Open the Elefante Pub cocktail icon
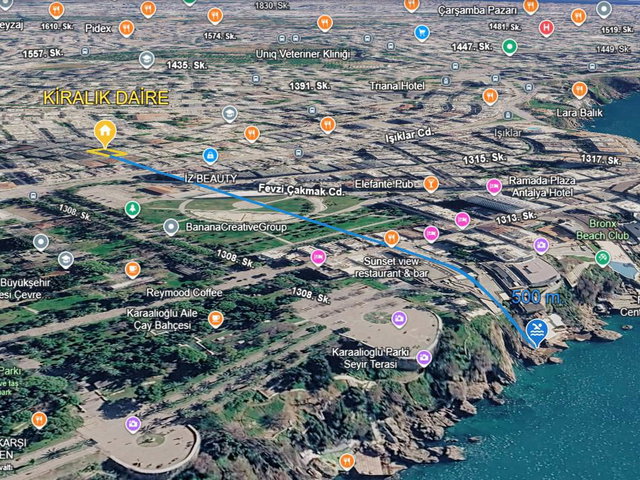The width and height of the screenshot is (640, 480). (431, 184)
